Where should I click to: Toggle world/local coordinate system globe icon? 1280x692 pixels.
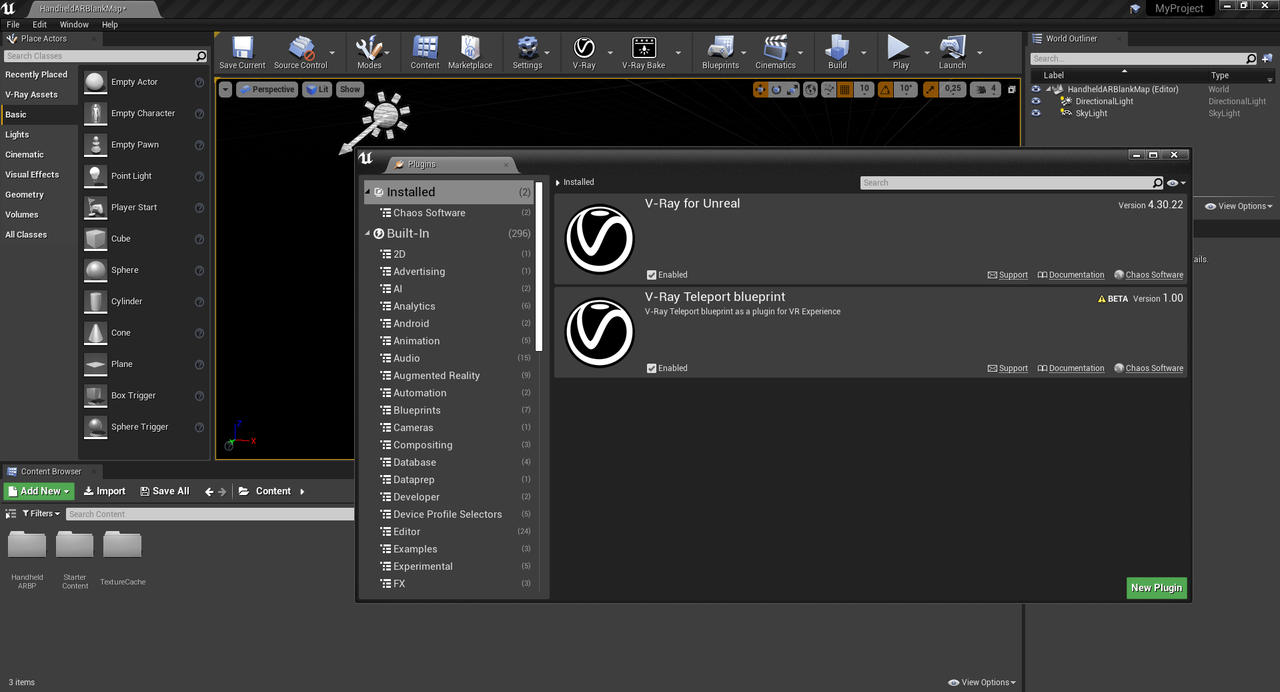point(811,89)
